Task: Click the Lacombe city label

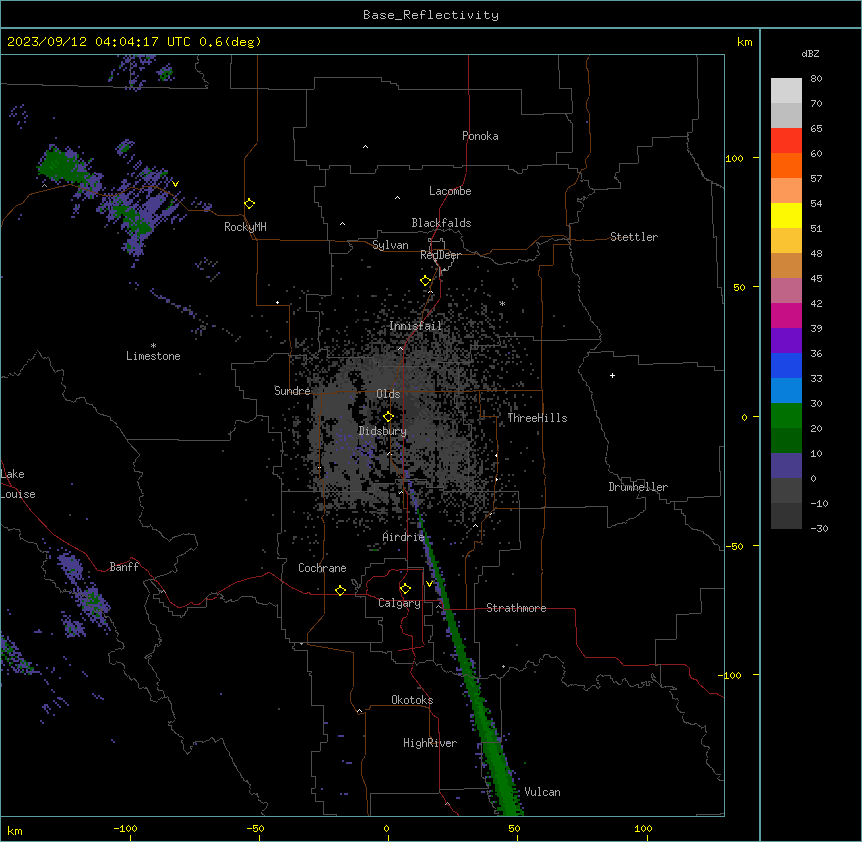Action: click(450, 191)
